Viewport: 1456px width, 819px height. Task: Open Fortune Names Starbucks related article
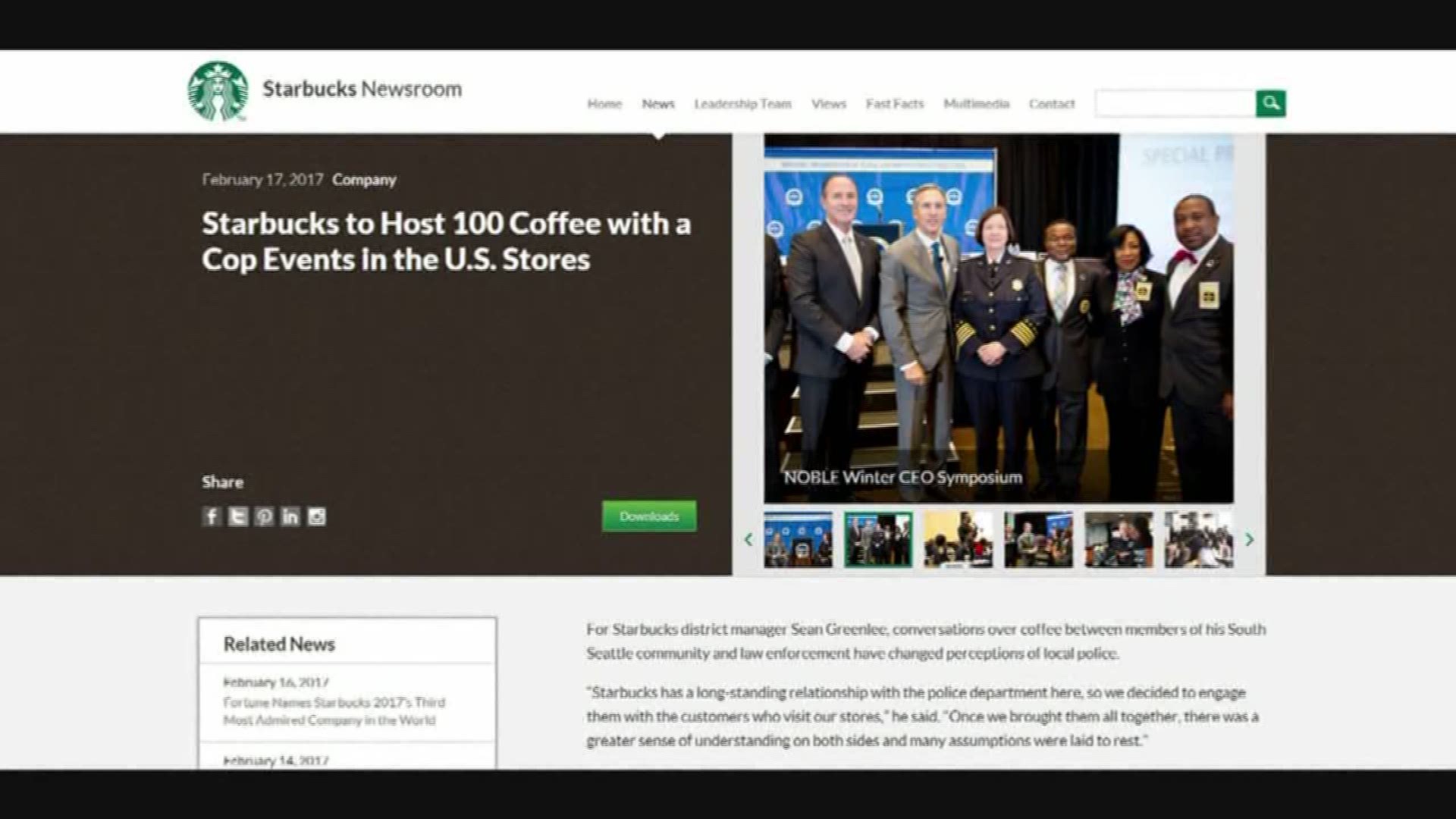[x=334, y=711]
